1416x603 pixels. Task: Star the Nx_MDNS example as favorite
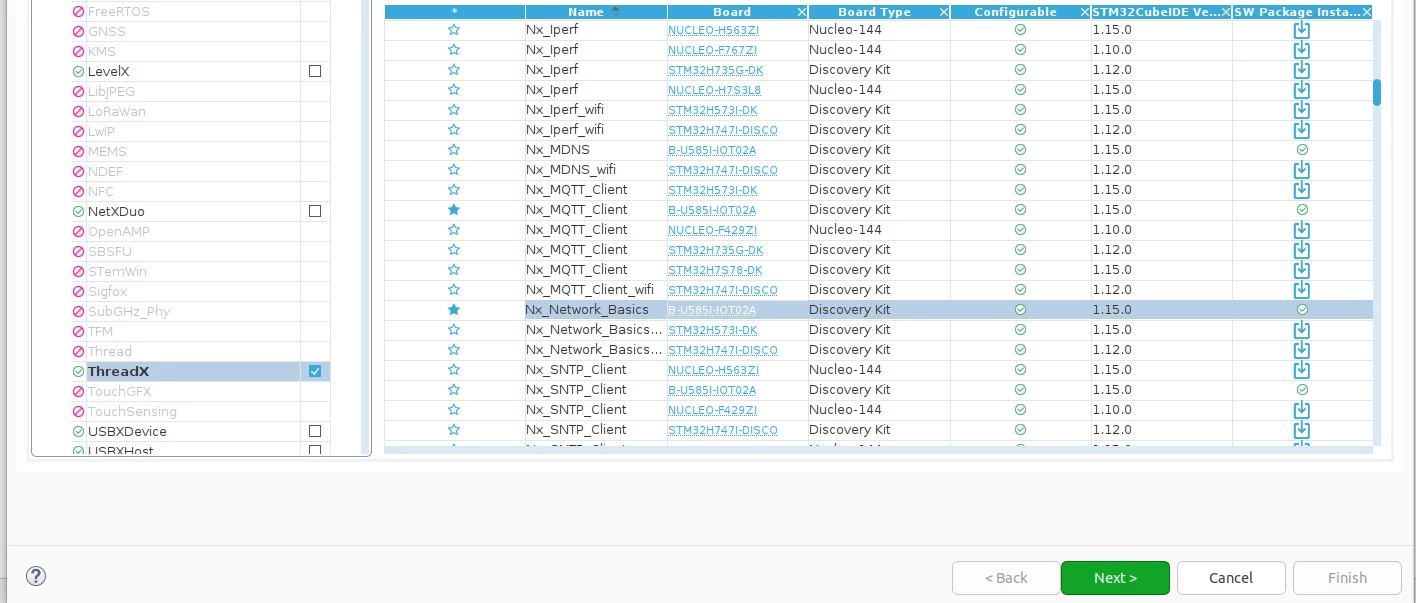454,150
